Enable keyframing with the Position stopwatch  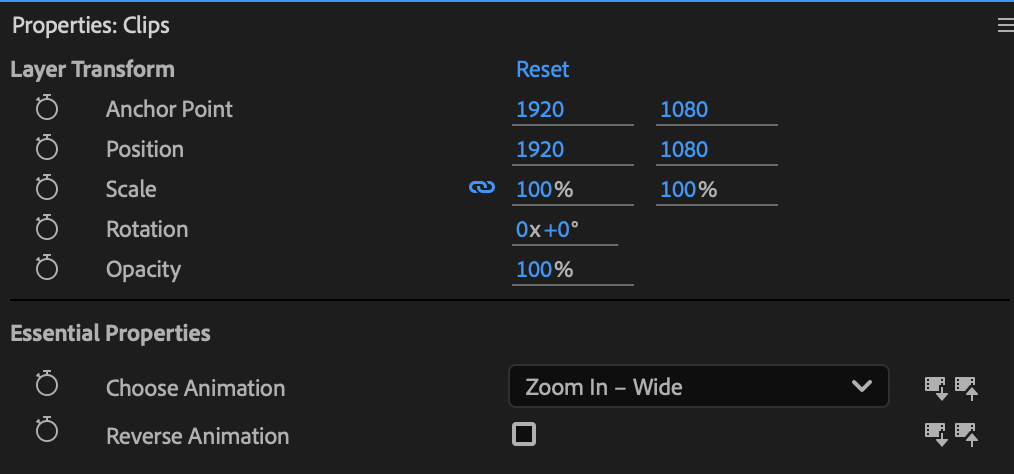(46, 149)
